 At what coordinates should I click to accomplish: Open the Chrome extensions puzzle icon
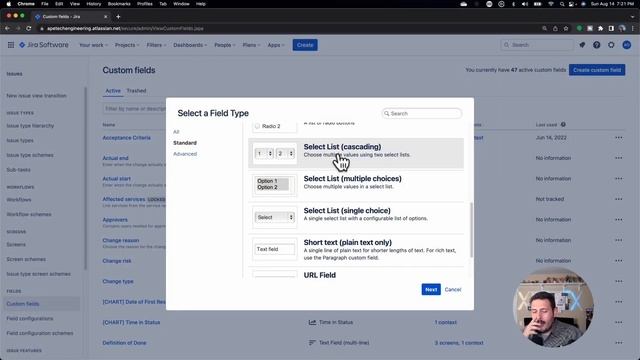pyautogui.click(x=600, y=29)
